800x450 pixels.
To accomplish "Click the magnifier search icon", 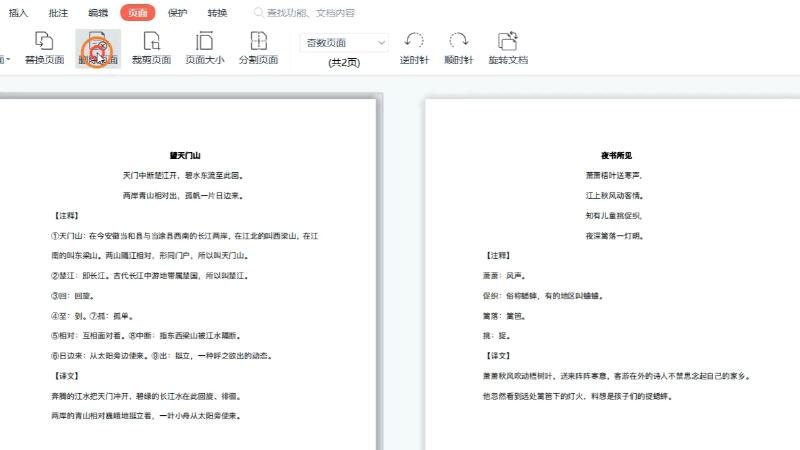I will pos(260,13).
